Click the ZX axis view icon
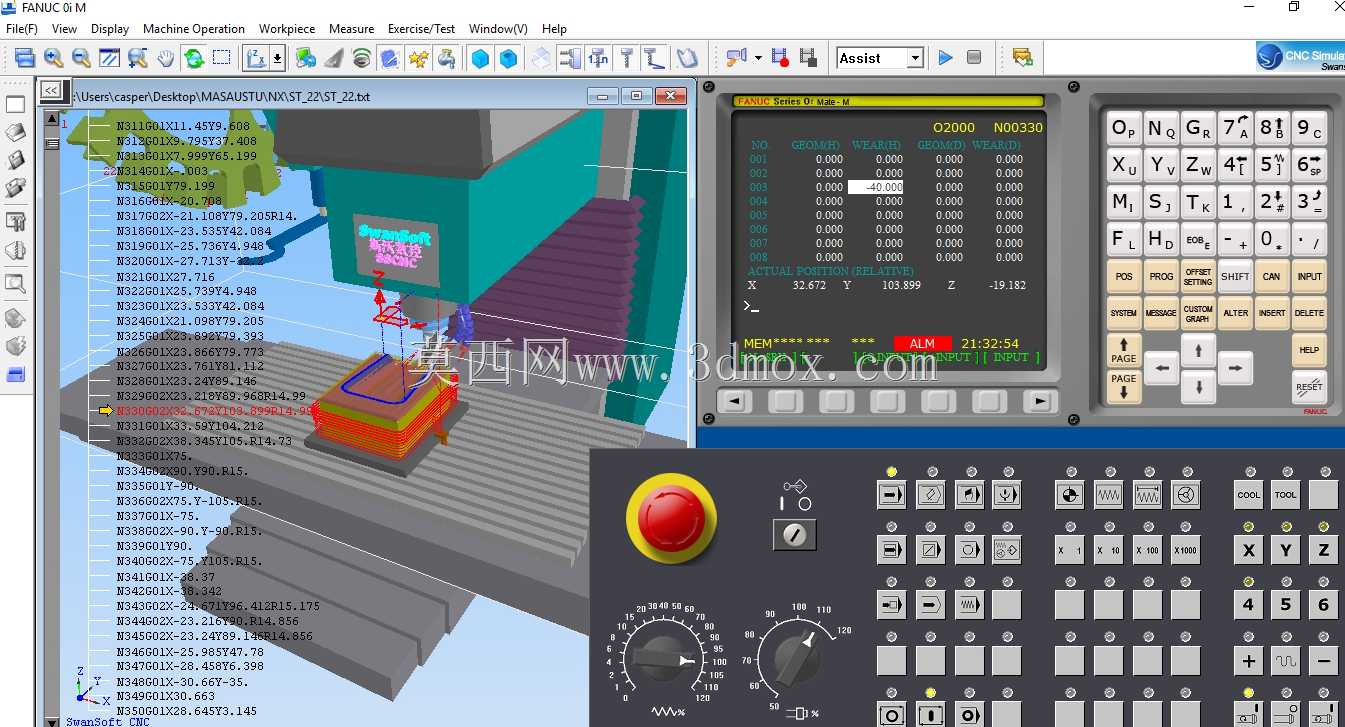The width and height of the screenshot is (1345, 727). pyautogui.click(x=256, y=58)
